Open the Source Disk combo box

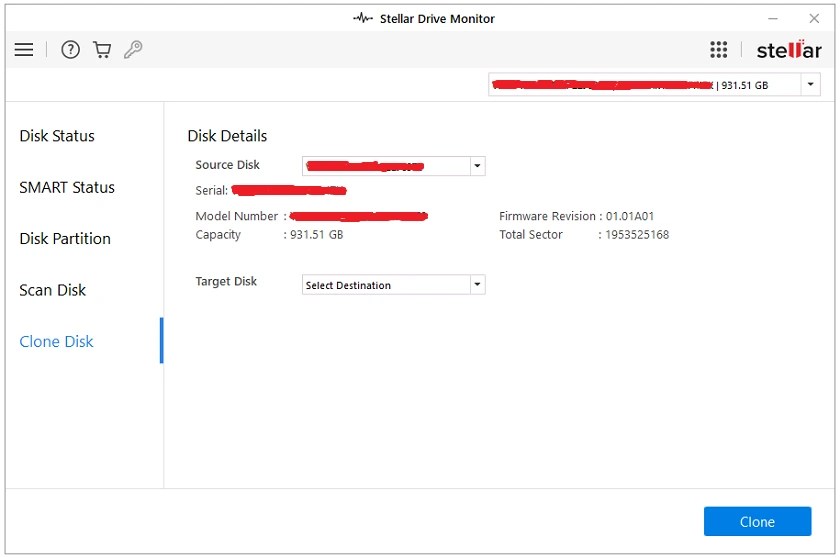click(394, 166)
